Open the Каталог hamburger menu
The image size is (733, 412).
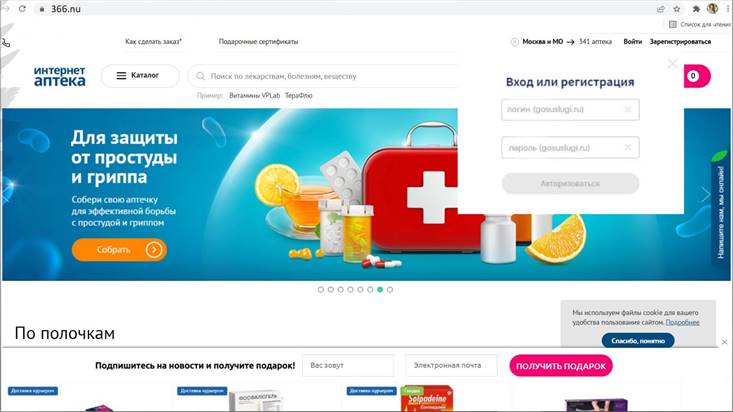140,76
